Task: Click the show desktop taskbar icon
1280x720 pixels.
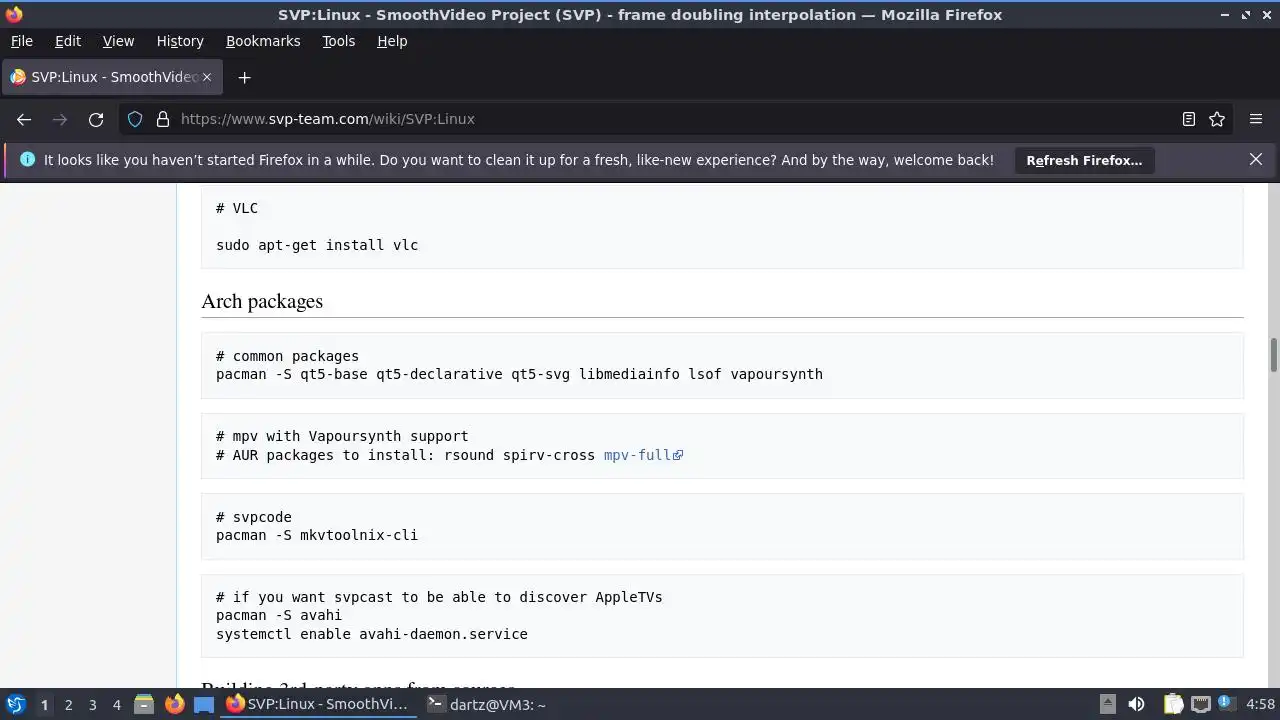Action: (204, 704)
